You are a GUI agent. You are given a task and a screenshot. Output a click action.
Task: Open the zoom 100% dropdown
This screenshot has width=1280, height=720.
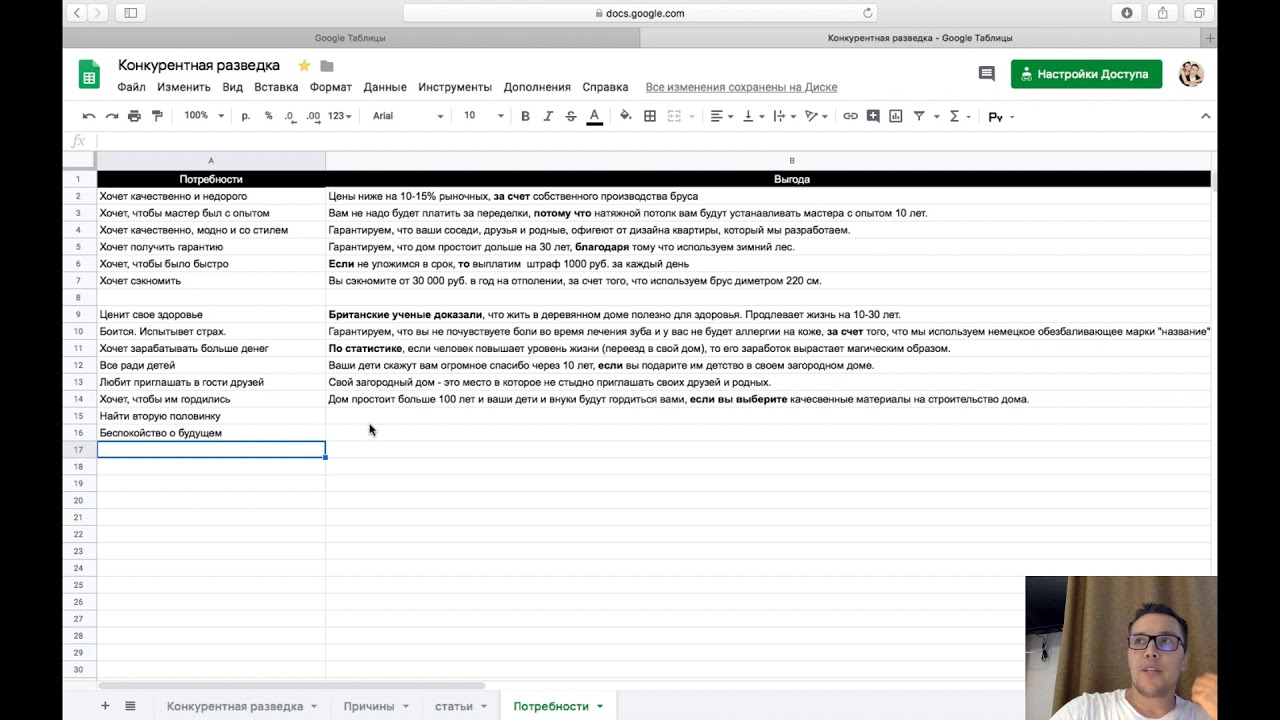tap(204, 116)
